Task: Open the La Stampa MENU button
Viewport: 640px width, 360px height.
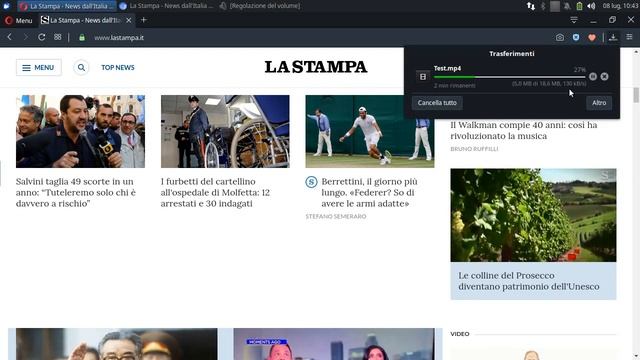Action: point(39,67)
